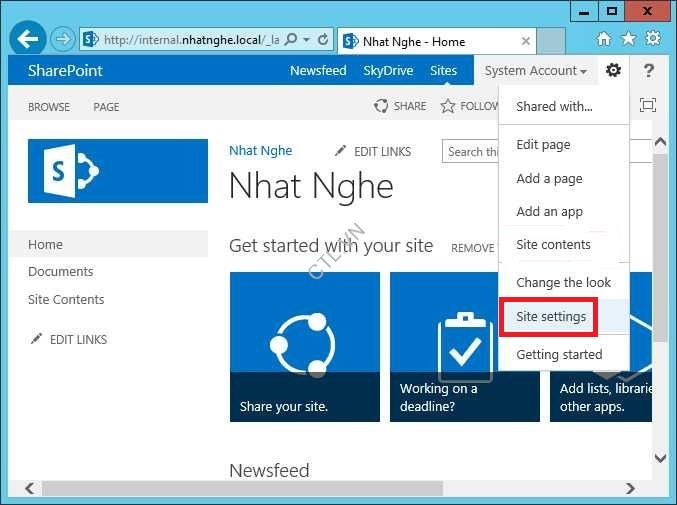This screenshot has height=505, width=677.
Task: Choose Getting started menu item
Action: coord(564,354)
